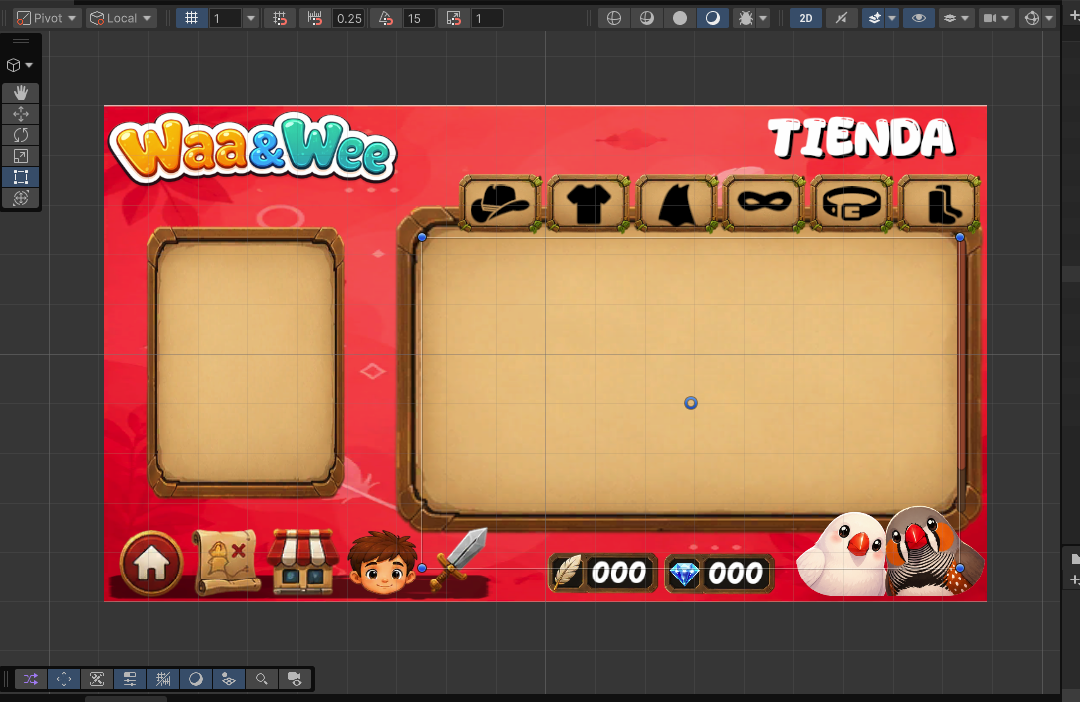The width and height of the screenshot is (1080, 702).
Task: Toggle scene visibility eye icon
Action: click(x=918, y=19)
